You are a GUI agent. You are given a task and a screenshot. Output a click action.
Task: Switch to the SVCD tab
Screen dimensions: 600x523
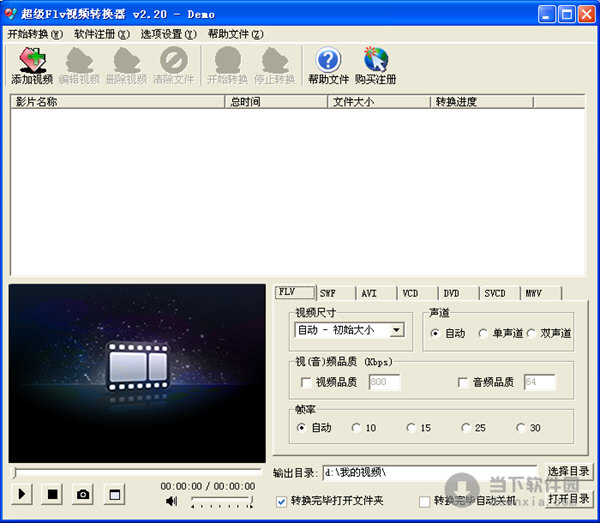tap(500, 293)
